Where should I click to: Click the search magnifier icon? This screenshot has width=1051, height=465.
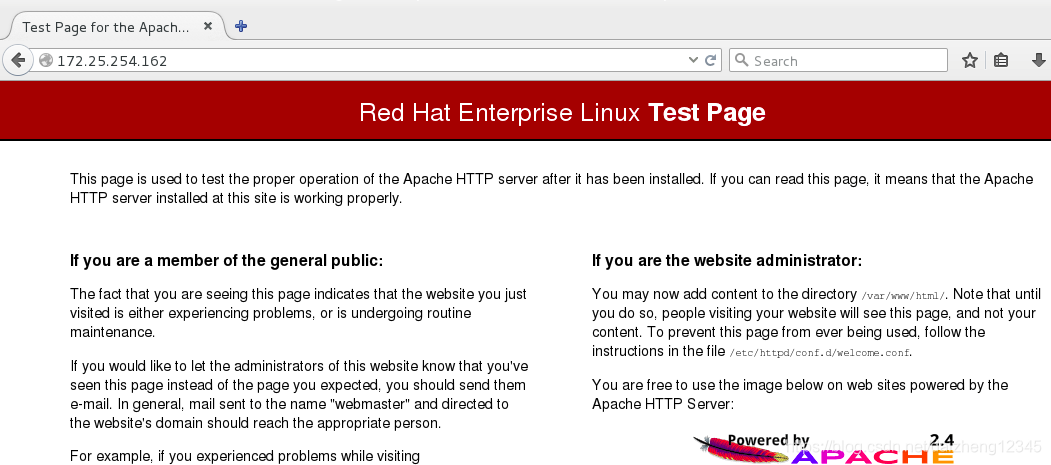tap(741, 60)
